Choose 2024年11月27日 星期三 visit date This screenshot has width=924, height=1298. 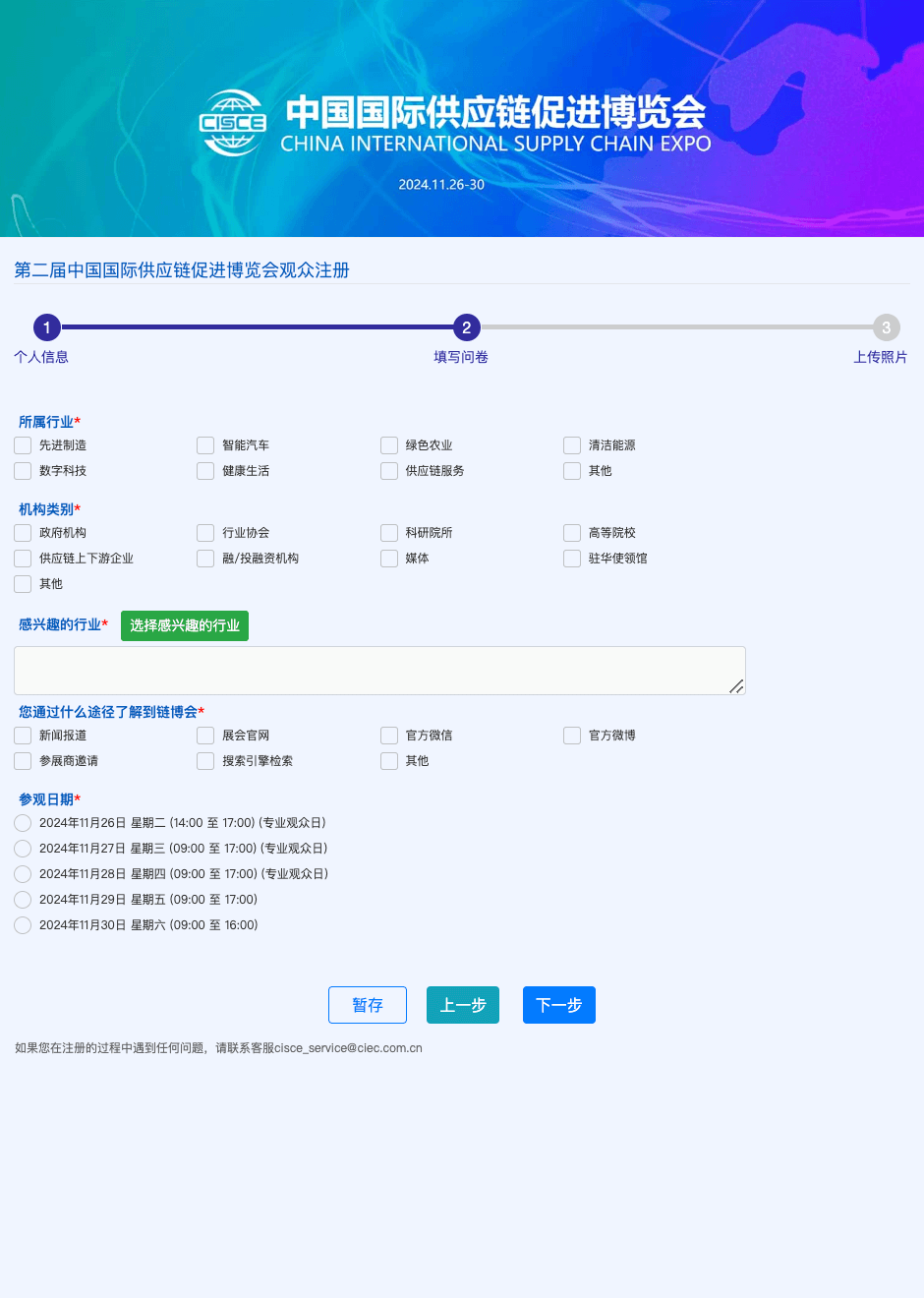pyautogui.click(x=23, y=849)
